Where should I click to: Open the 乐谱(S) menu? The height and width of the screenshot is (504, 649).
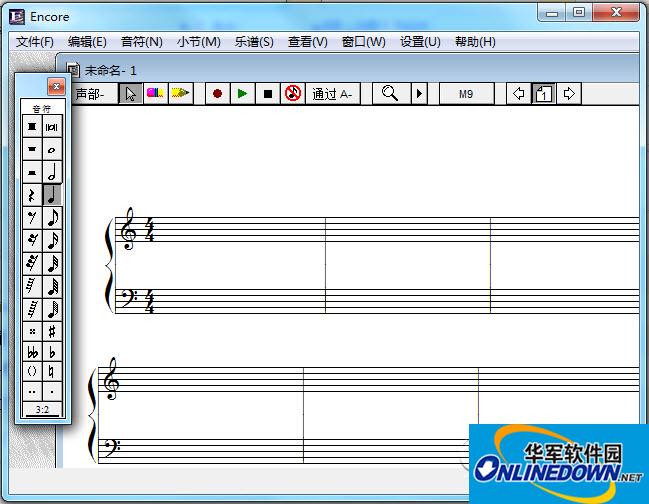point(254,42)
